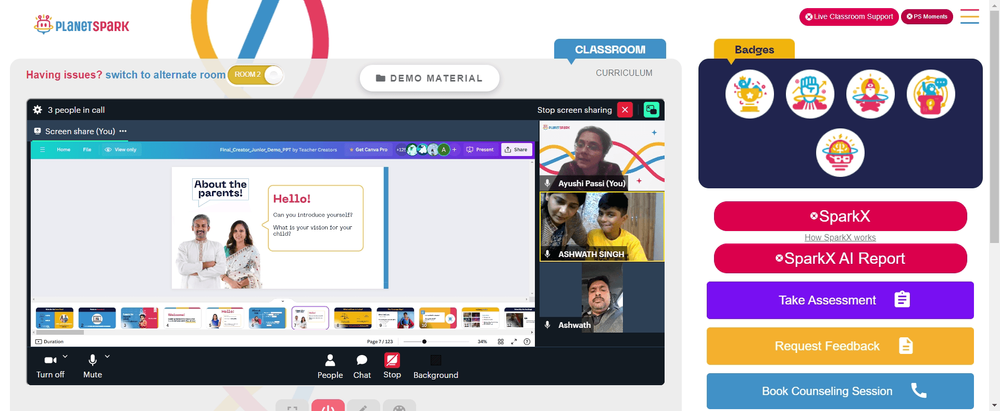Collapse slide thumbnail strip chevron

coord(283,301)
